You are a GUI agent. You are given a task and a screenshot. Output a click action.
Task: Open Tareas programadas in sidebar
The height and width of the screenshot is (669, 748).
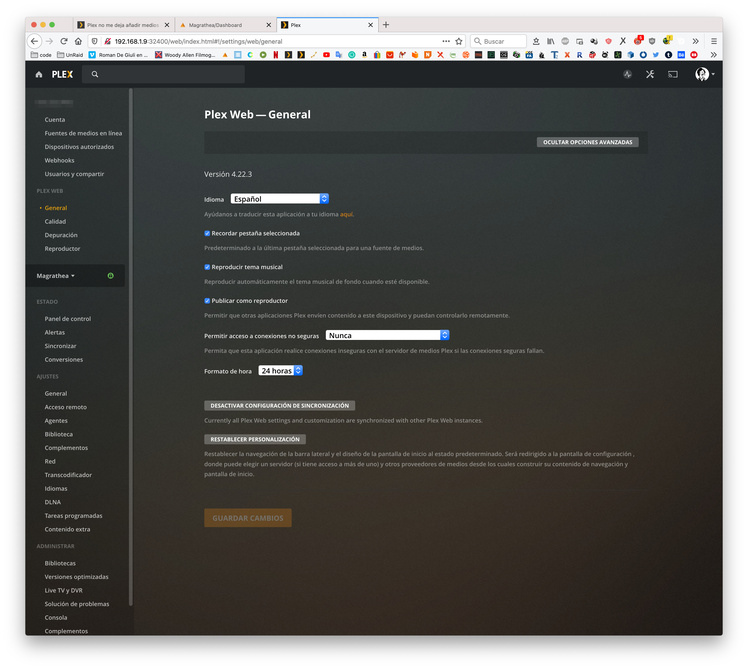coord(73,516)
